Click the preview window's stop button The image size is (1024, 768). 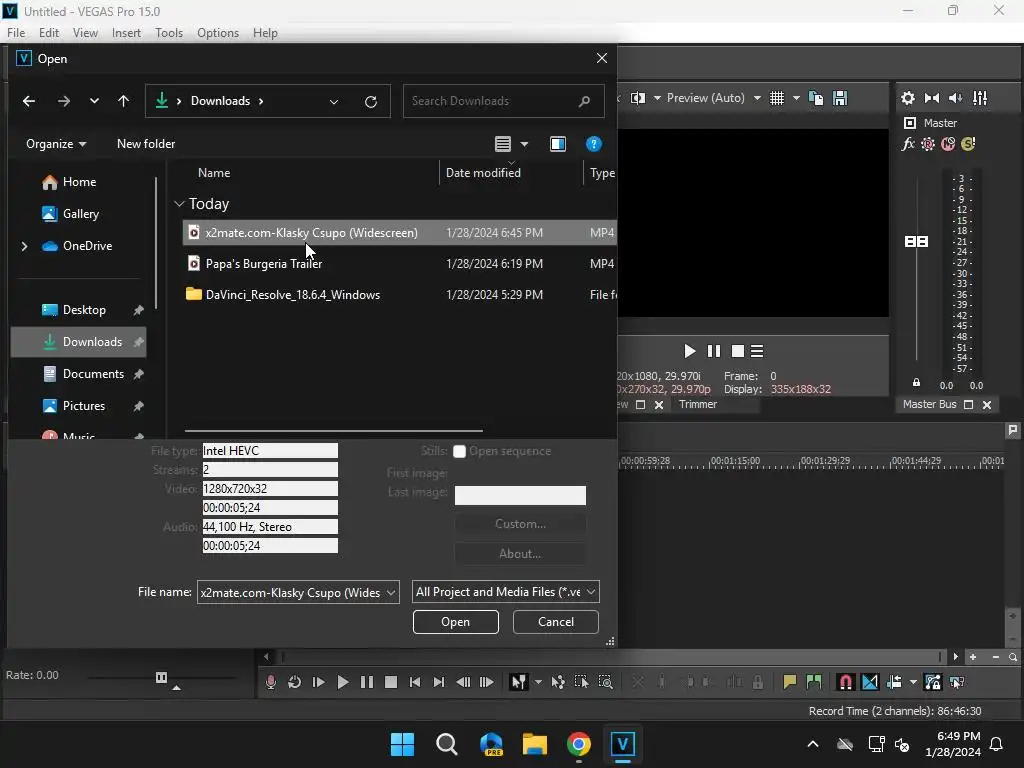coord(738,351)
